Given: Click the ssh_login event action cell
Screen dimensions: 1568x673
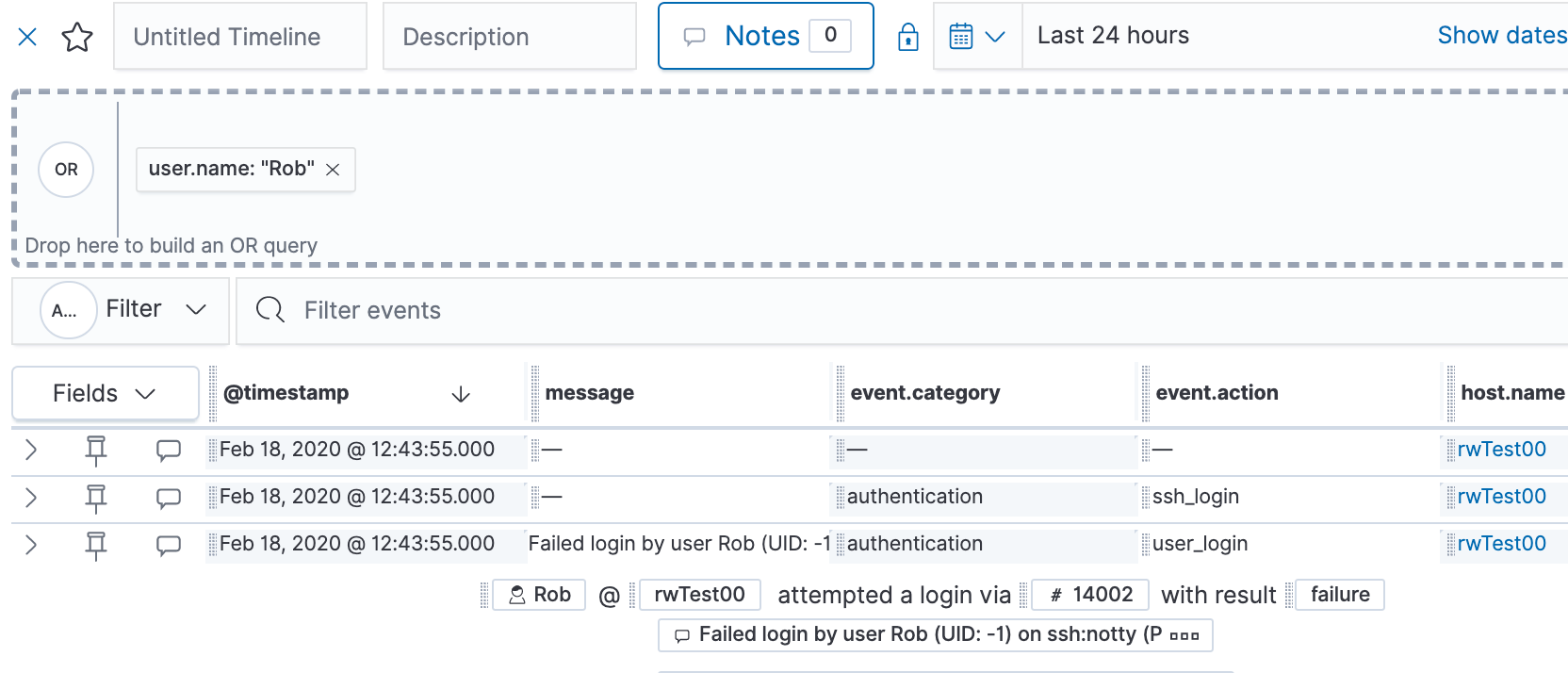Looking at the screenshot, I should point(1196,497).
